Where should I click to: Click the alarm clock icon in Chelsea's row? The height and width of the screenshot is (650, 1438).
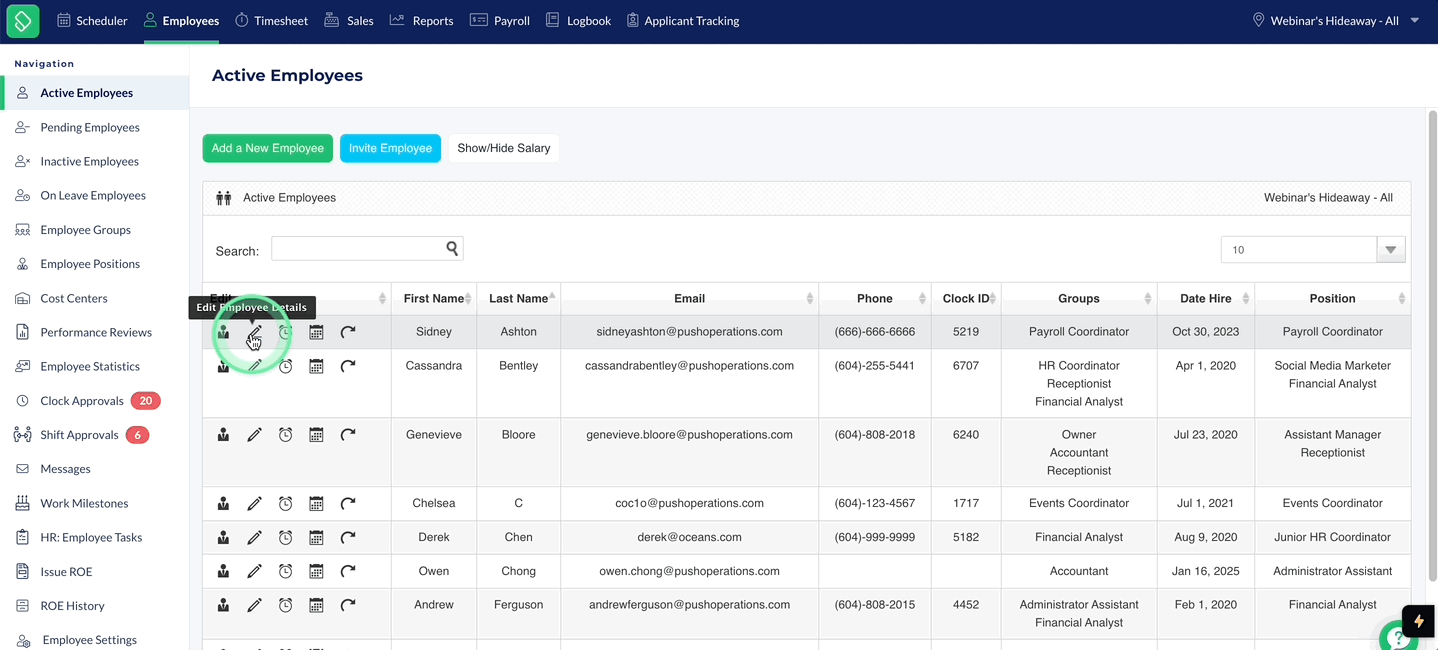tap(285, 503)
